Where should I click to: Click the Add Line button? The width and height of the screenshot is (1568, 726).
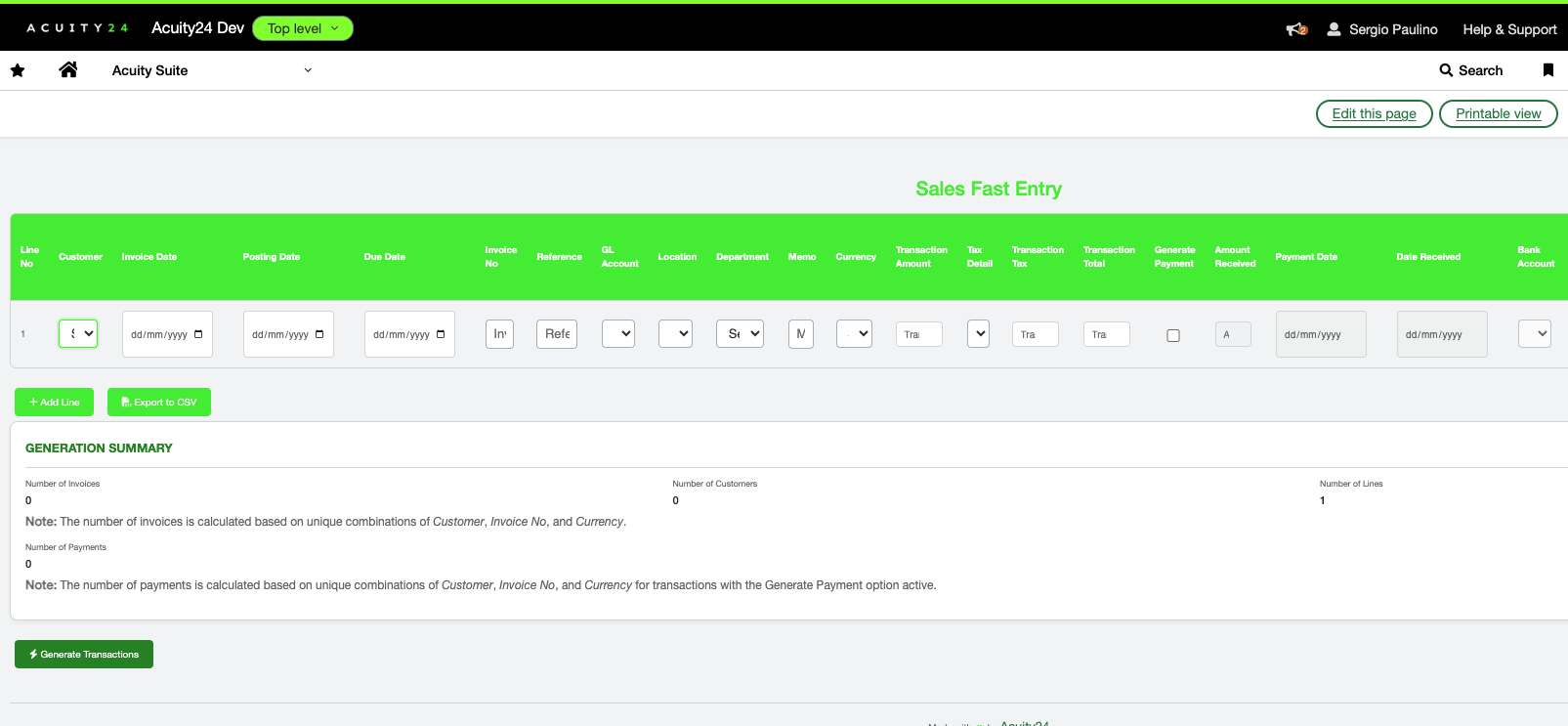point(54,402)
